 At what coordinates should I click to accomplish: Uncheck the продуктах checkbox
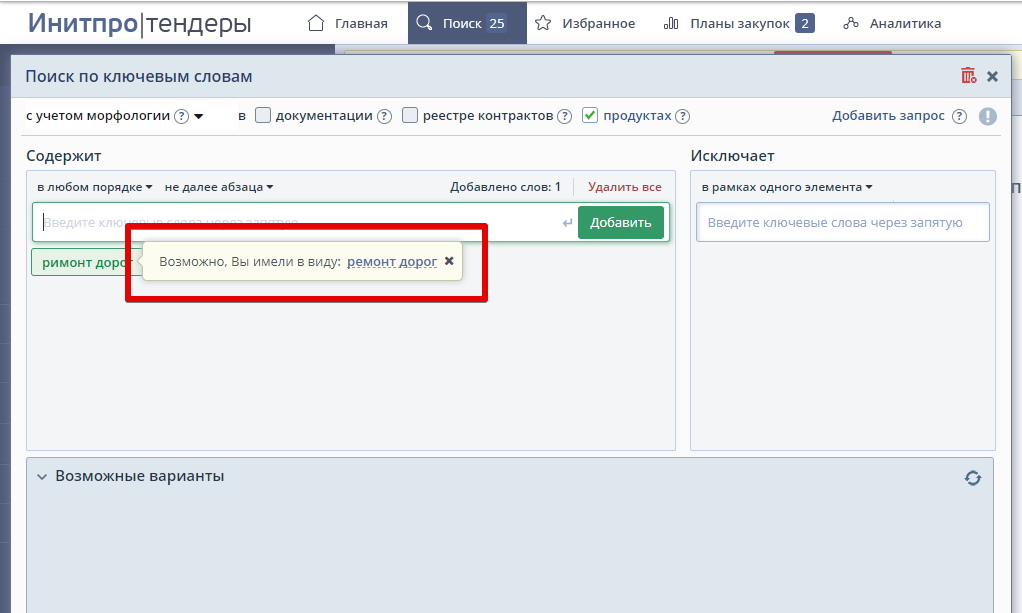[x=590, y=115]
